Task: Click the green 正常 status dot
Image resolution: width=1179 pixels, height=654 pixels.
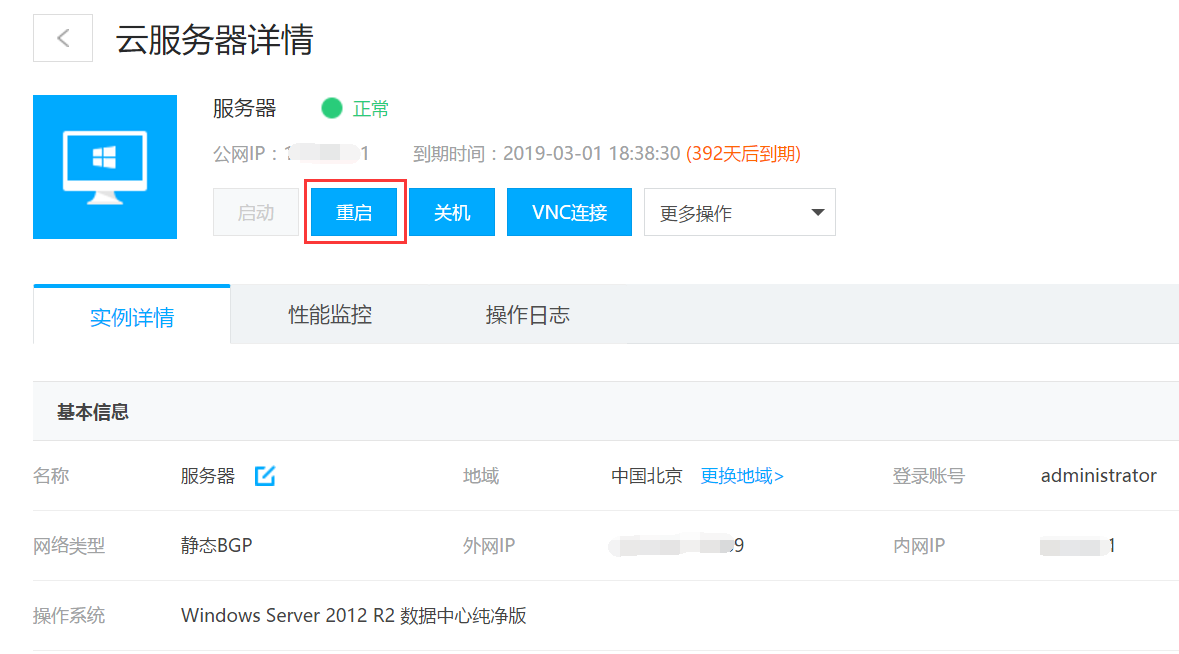Action: [332, 108]
